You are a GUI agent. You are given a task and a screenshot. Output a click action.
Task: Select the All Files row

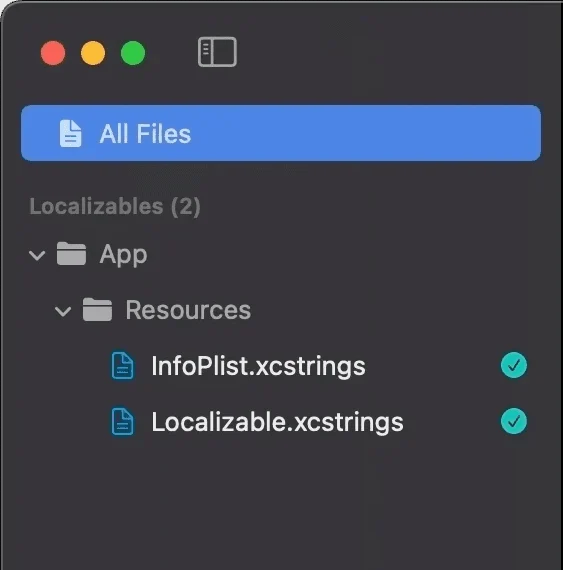point(281,133)
